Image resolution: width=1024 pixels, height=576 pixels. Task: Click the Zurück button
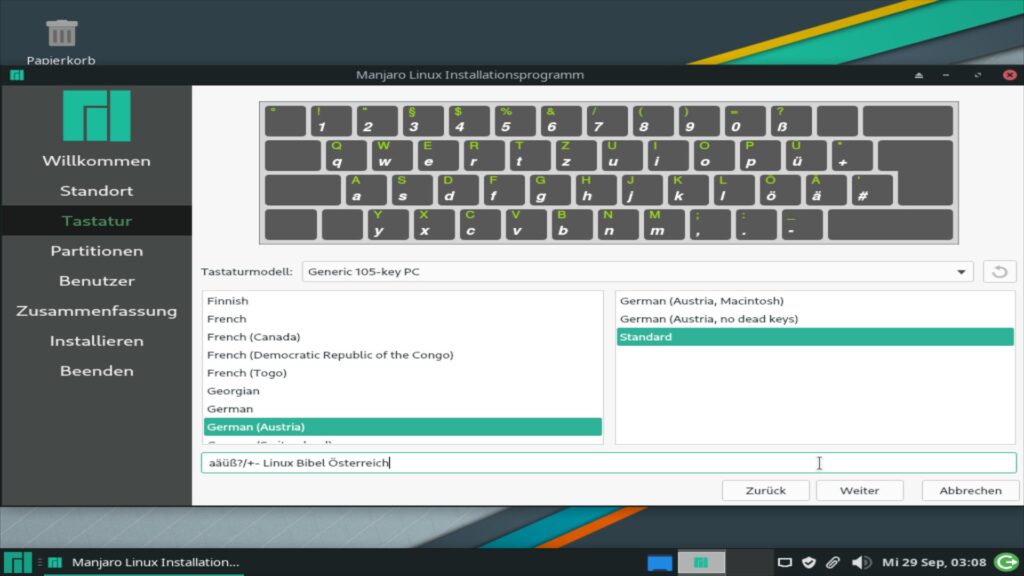point(765,490)
